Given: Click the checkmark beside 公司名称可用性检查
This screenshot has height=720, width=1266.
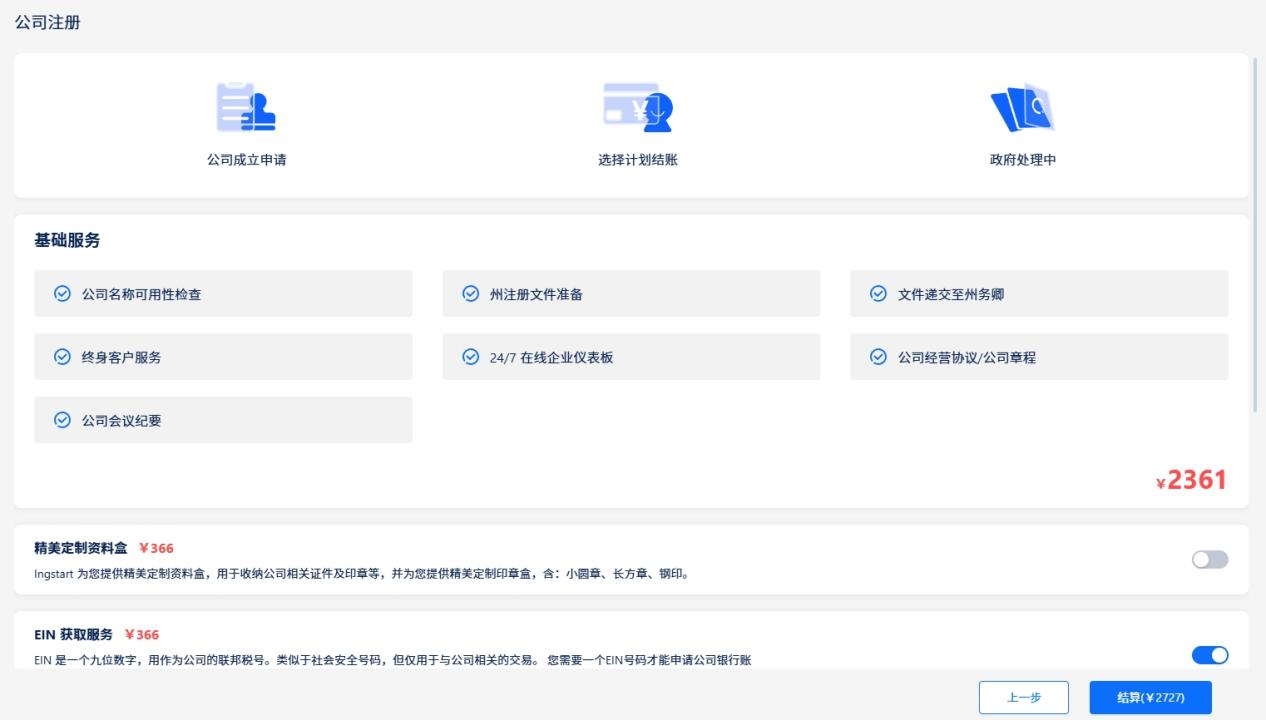Looking at the screenshot, I should (62, 293).
